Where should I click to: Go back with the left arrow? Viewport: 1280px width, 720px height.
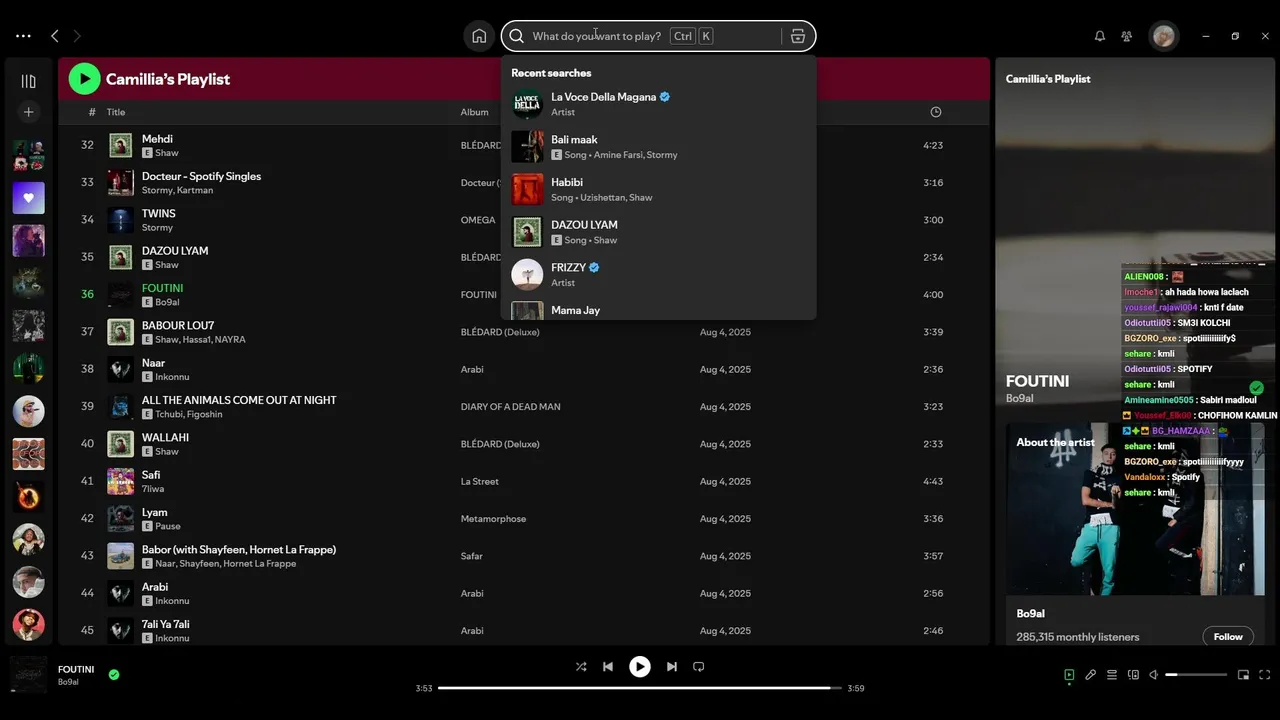(x=55, y=36)
